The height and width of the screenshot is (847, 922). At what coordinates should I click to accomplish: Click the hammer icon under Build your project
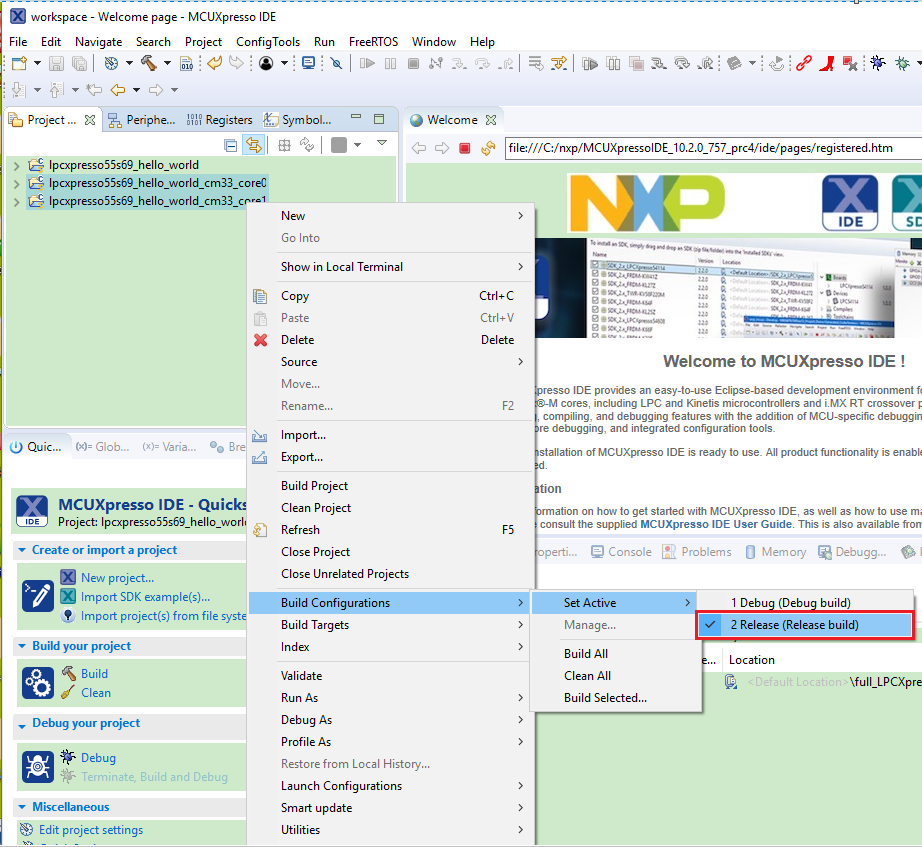(68, 674)
